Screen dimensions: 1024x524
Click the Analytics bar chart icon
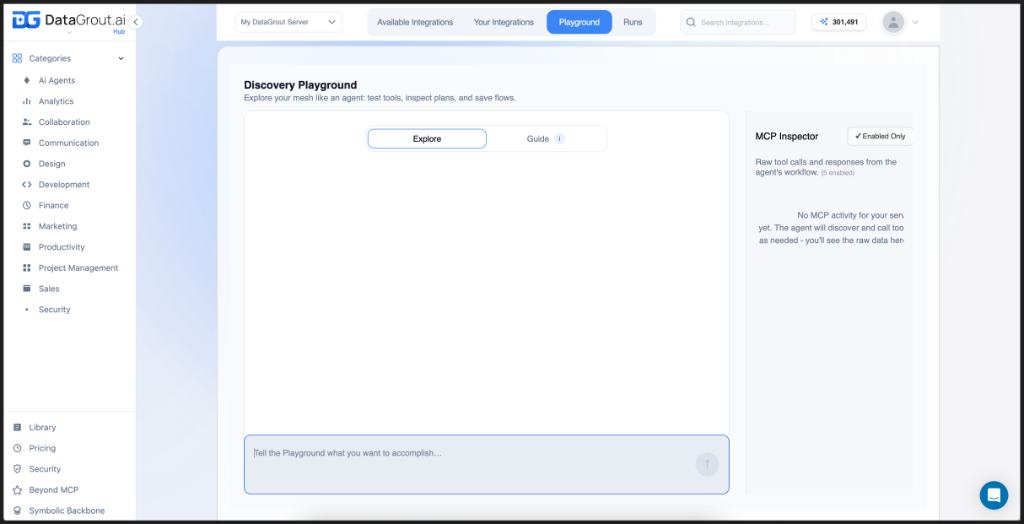click(x=27, y=101)
